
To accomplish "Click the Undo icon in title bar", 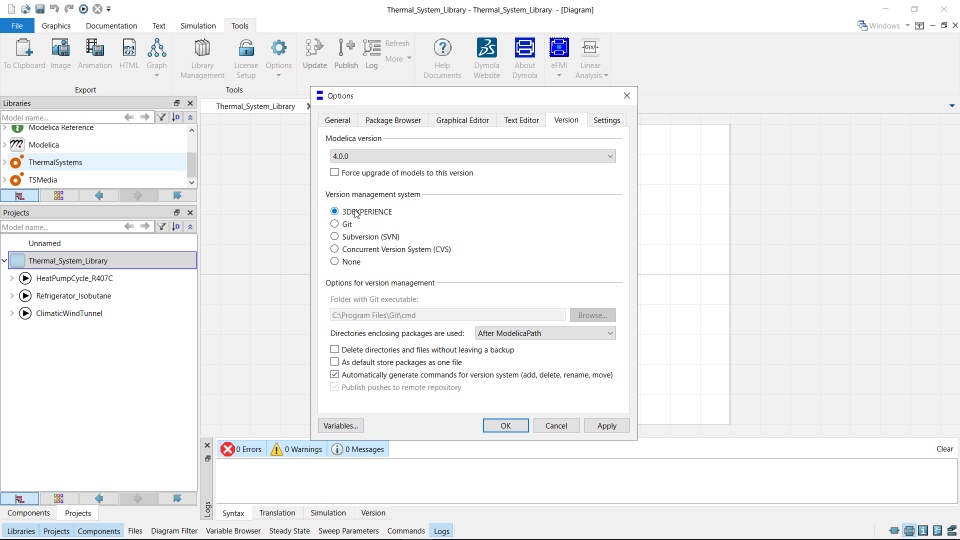I will pyautogui.click(x=54, y=9).
